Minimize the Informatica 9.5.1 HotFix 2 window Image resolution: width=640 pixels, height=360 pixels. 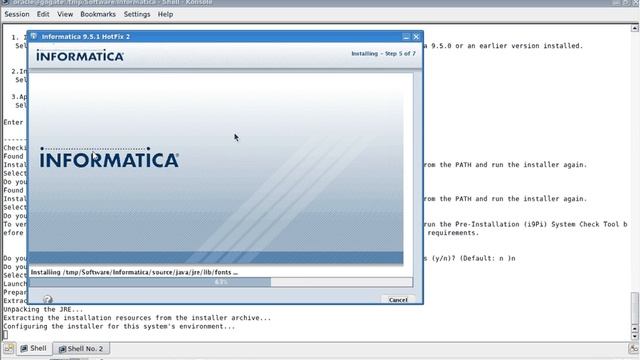(x=406, y=37)
